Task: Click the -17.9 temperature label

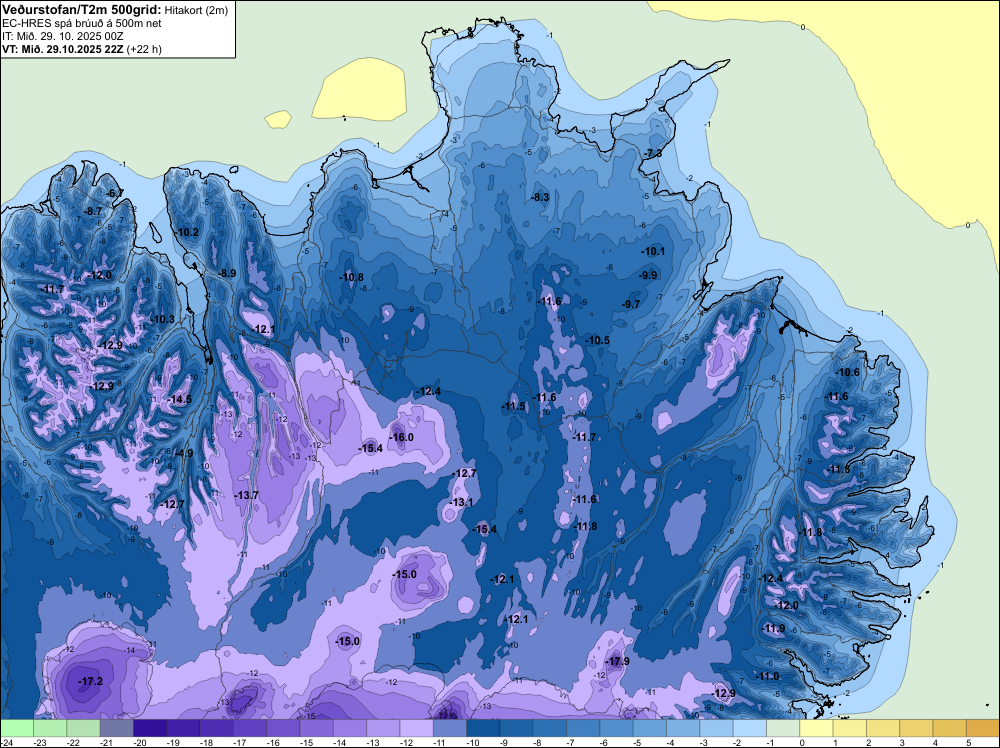Action: point(617,661)
